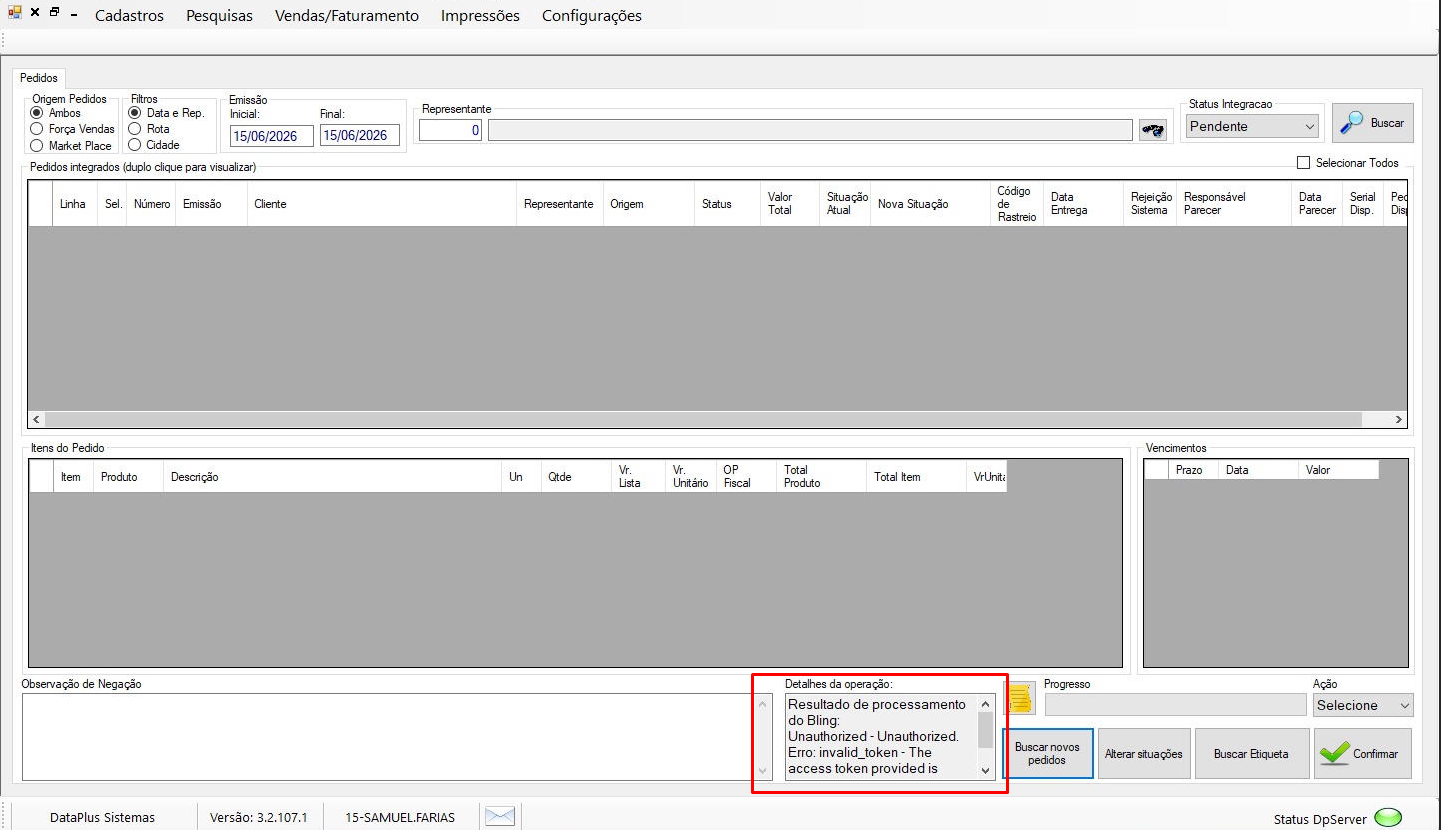Open the Cadastros menu
Viewport: 1441px width, 830px height.
click(x=129, y=16)
